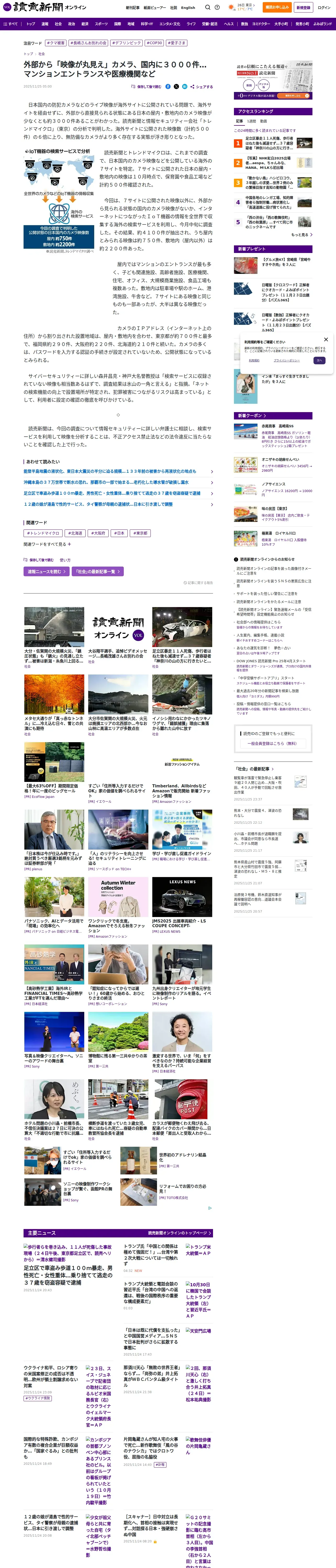Switch ranking to 動画 tab
The width and height of the screenshot is (336, 1568).
[264, 121]
